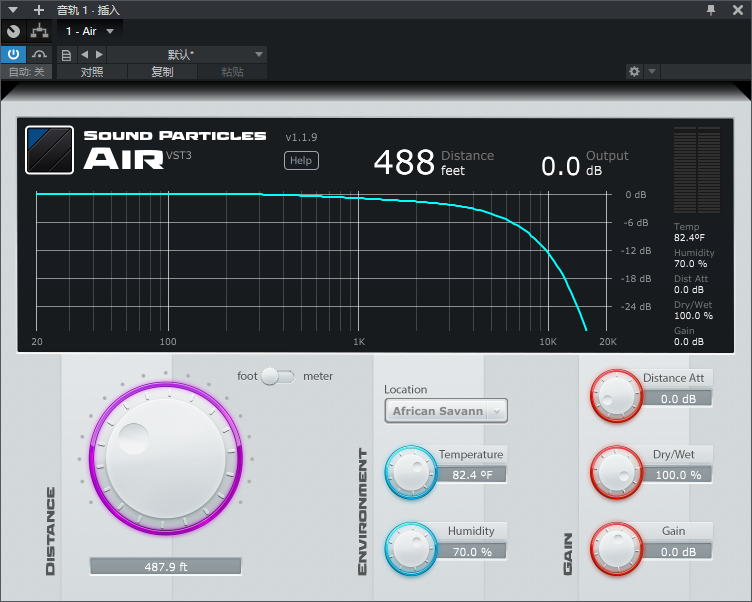
Task: Click the routing sidechain tree icon
Action: [39, 31]
